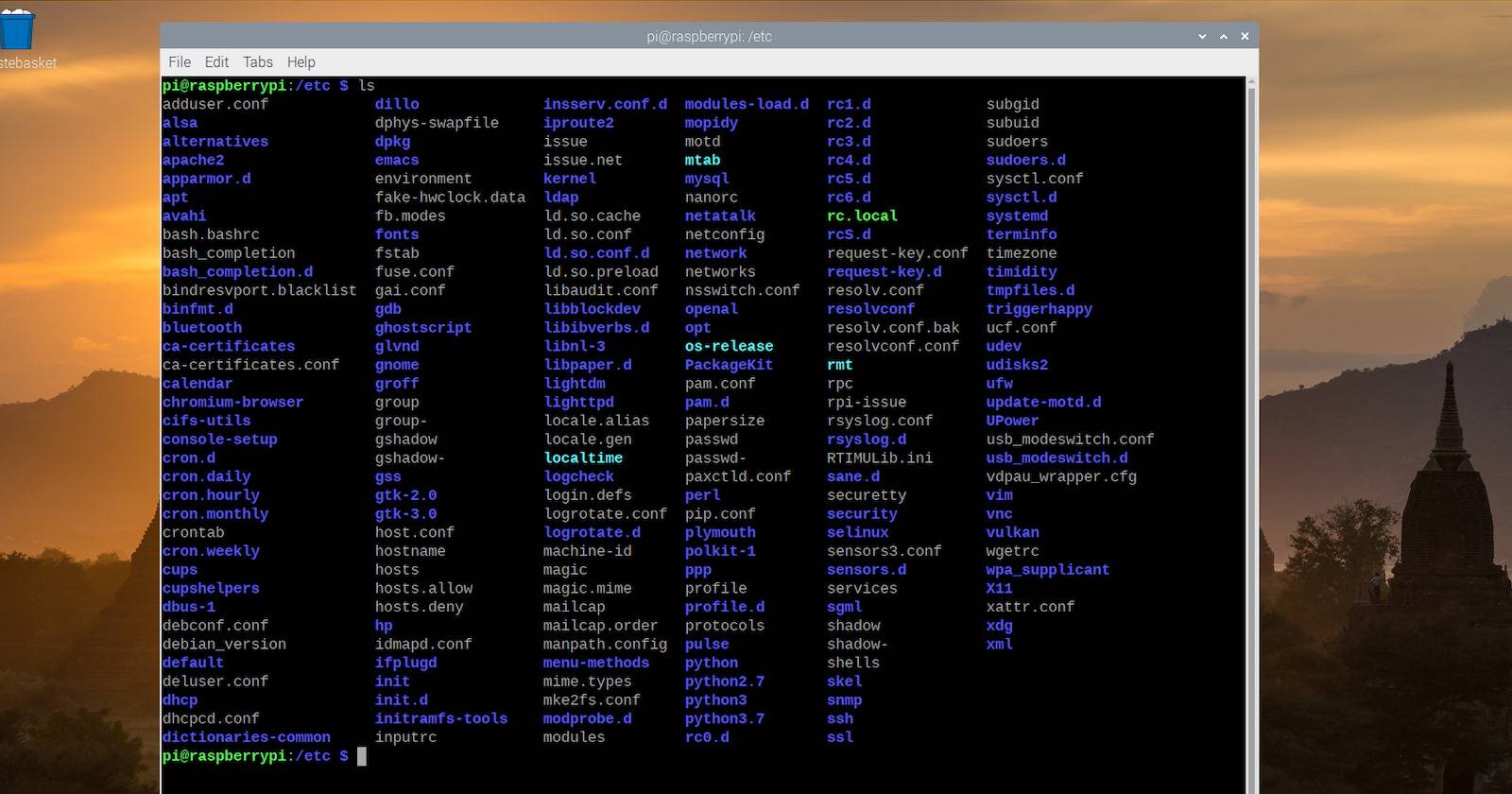
Task: Click the usb_modeswitch.conf file entry
Action: [1070, 440]
